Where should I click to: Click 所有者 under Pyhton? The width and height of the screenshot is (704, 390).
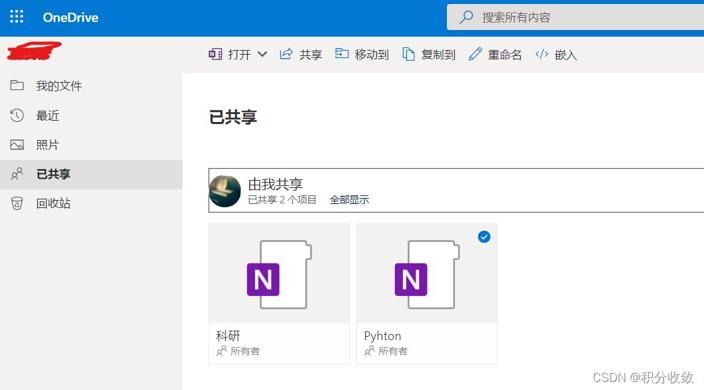[x=393, y=351]
